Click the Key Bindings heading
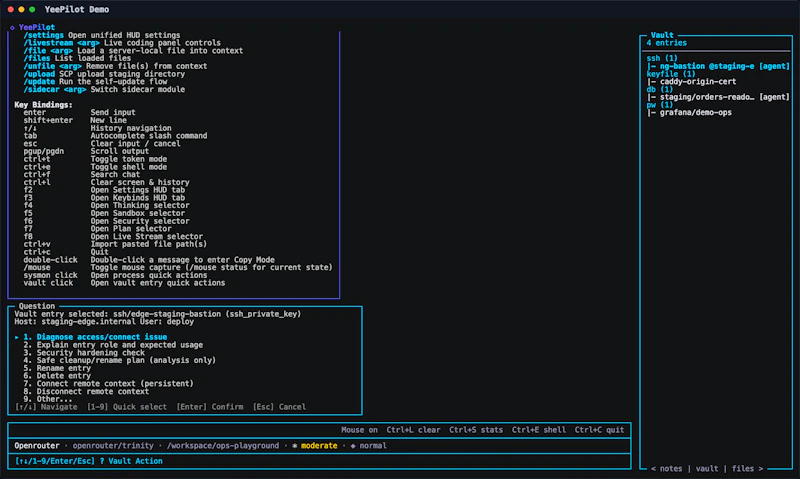800x479 pixels. pyautogui.click(x=43, y=105)
